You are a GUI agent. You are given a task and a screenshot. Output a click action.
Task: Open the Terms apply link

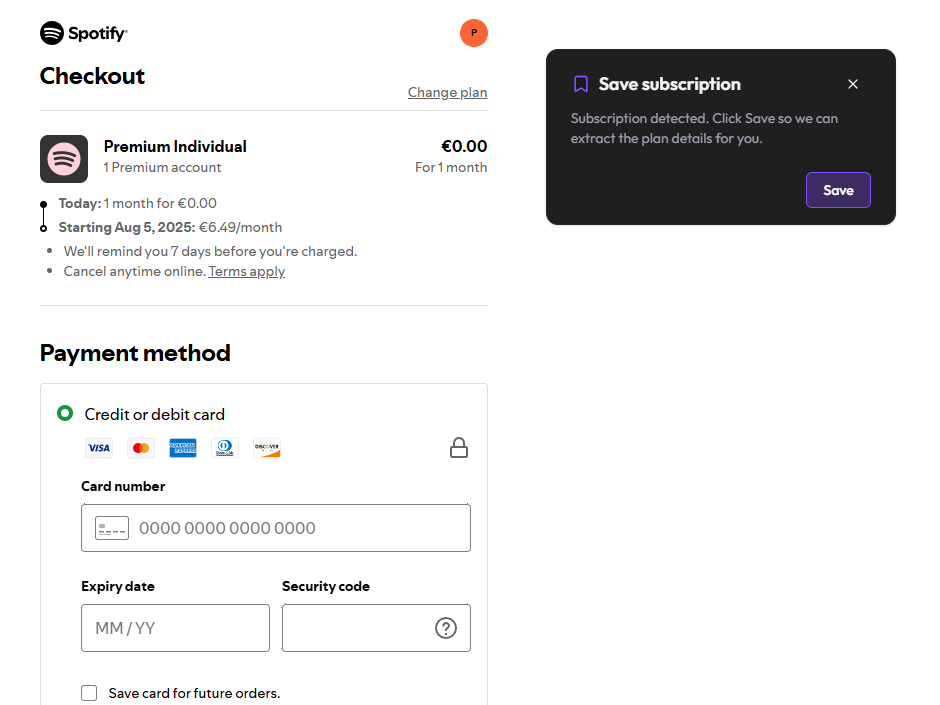pyautogui.click(x=246, y=271)
